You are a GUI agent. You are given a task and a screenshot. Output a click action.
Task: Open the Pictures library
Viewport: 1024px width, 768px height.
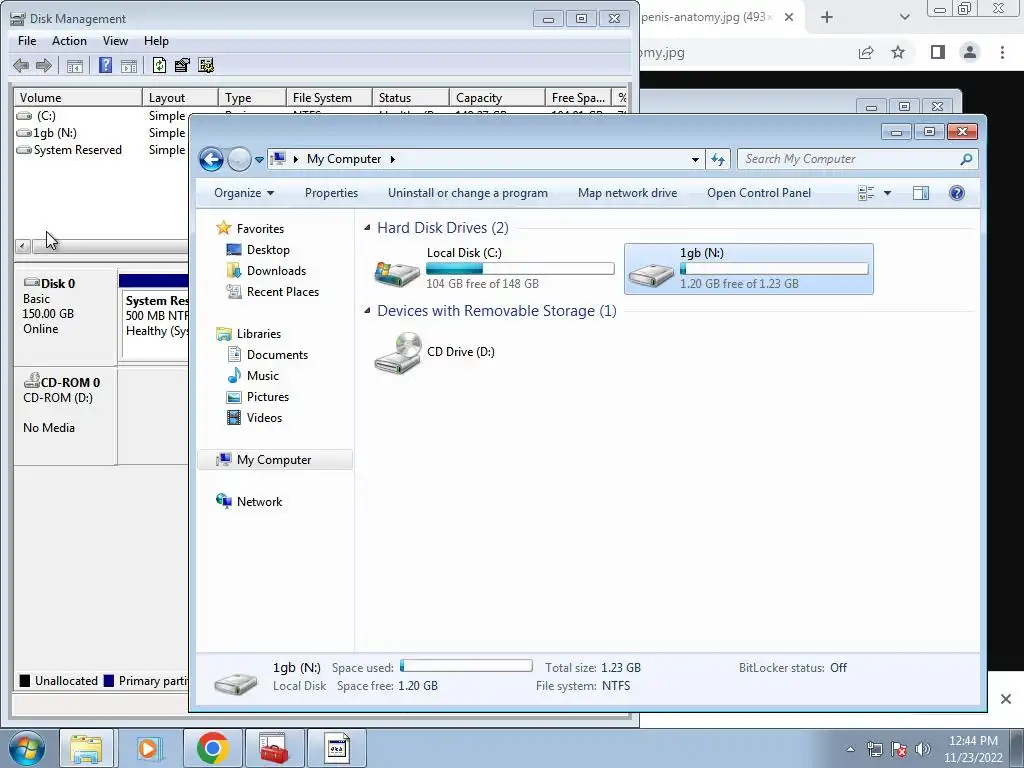pyautogui.click(x=268, y=396)
